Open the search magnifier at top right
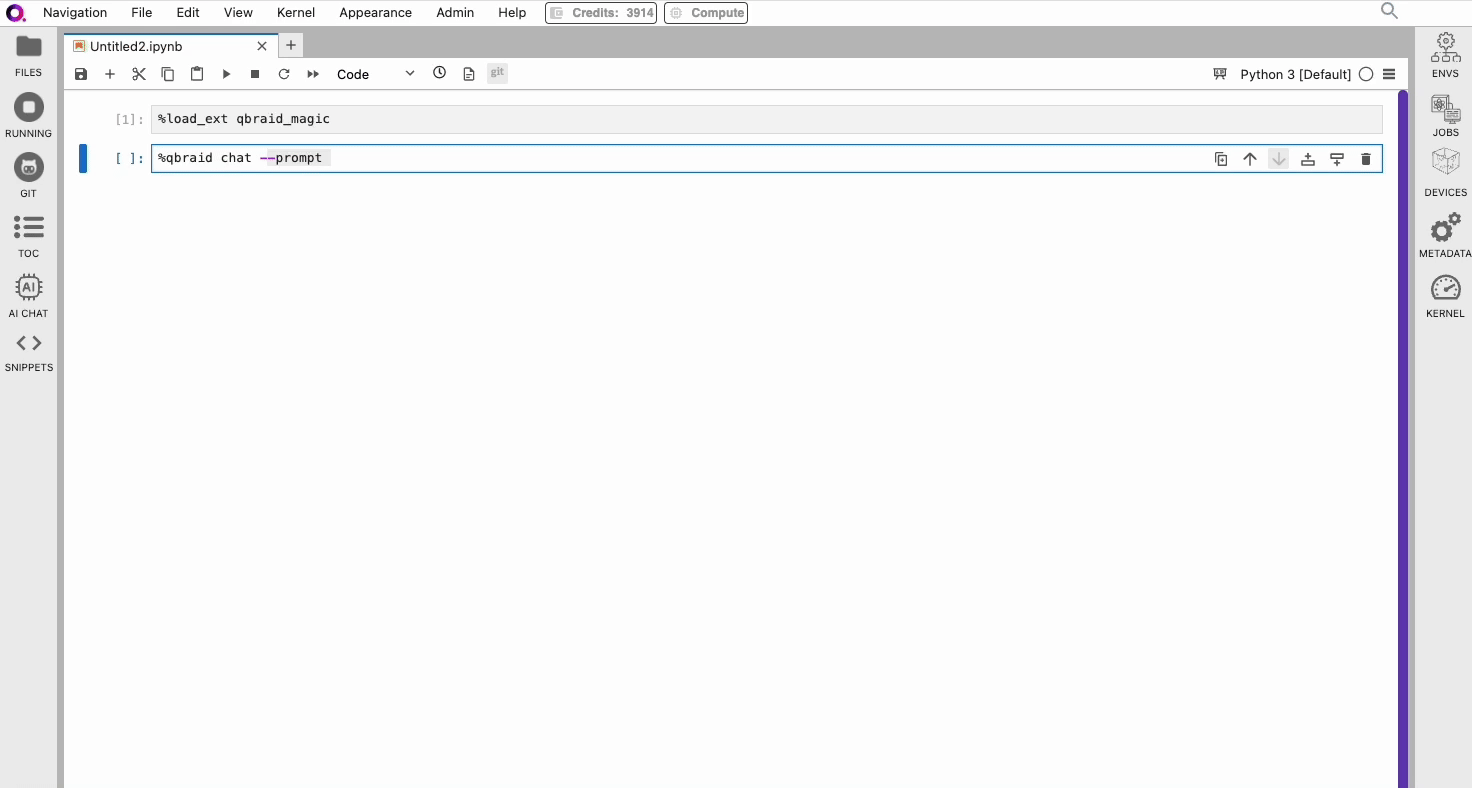The image size is (1472, 788). point(1389,11)
